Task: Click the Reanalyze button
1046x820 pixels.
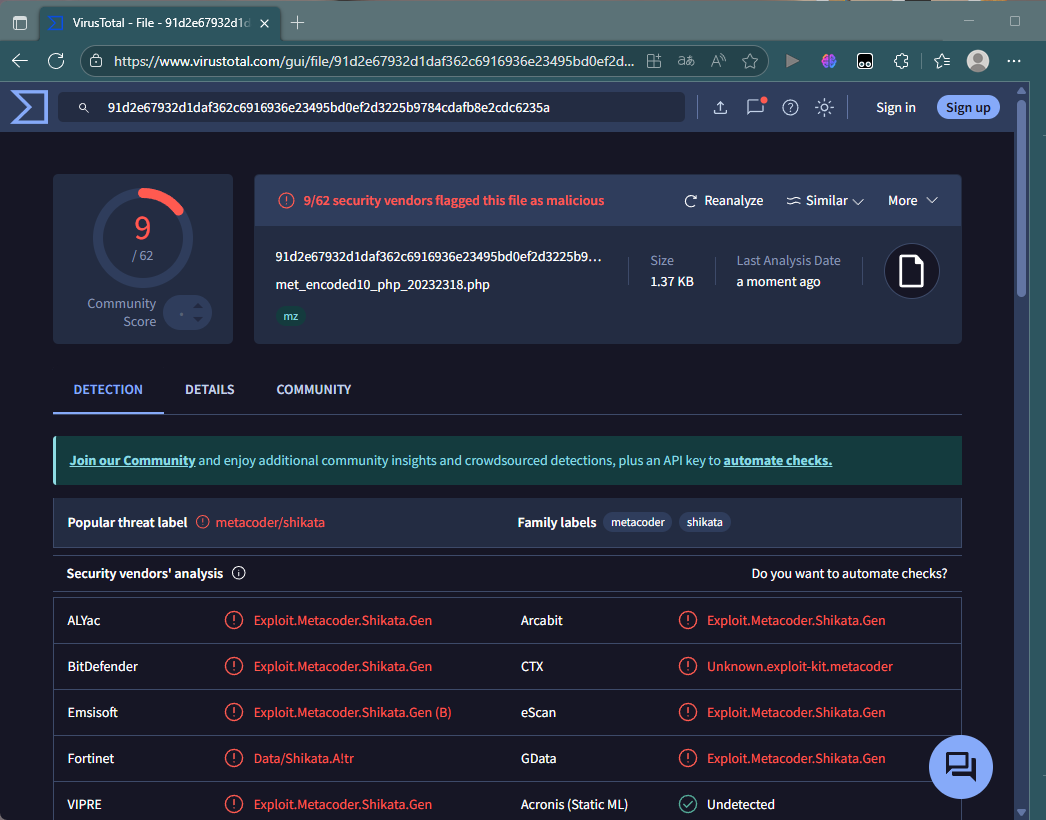Action: point(724,201)
